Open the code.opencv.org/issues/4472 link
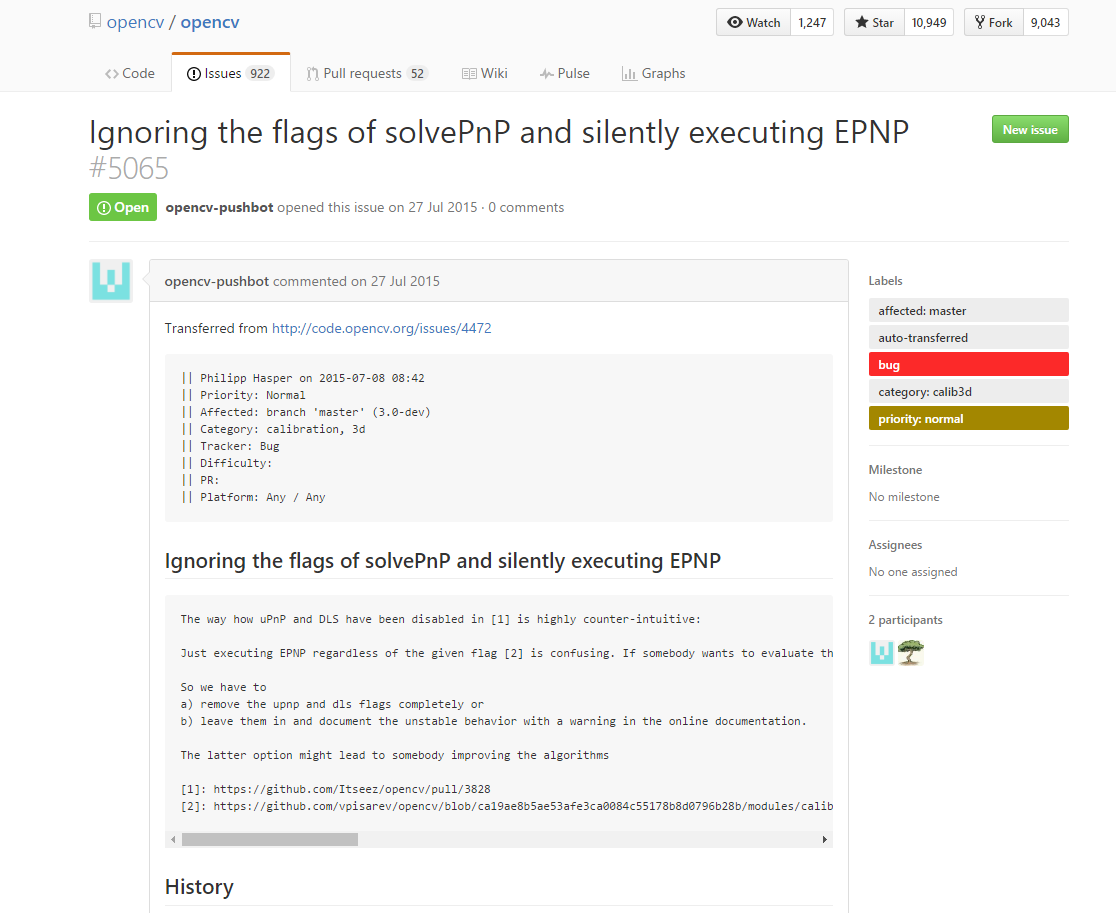The image size is (1116, 913). (x=381, y=328)
